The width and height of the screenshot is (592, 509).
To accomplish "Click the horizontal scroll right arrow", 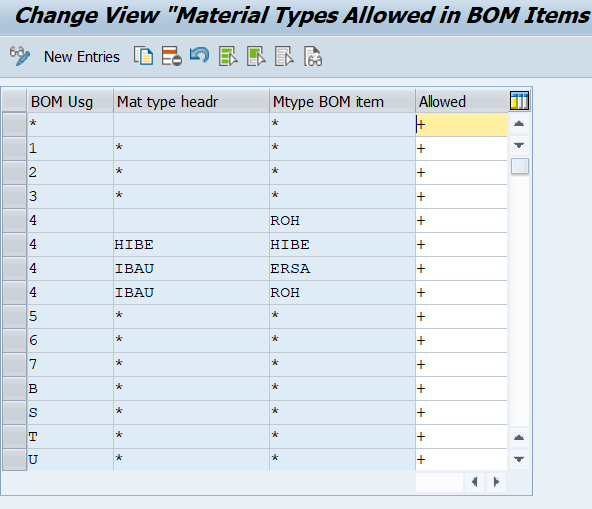I will tap(496, 482).
